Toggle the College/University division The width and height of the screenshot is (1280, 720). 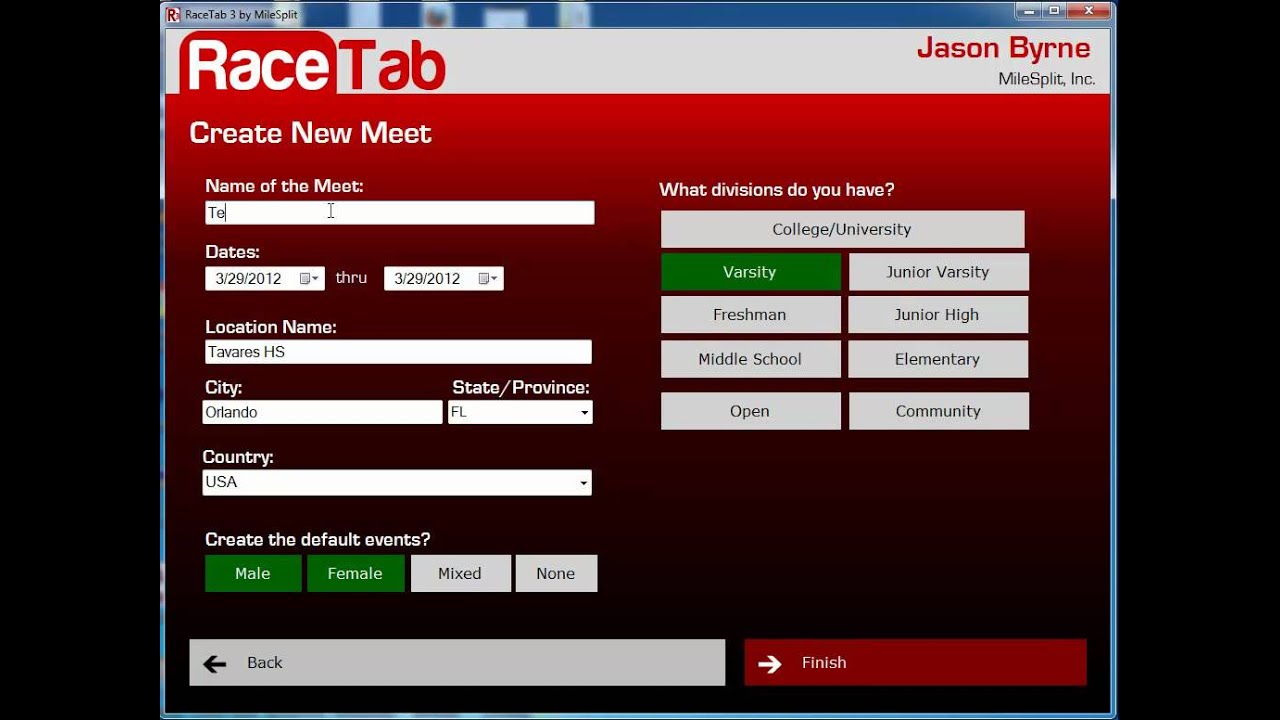pyautogui.click(x=842, y=229)
